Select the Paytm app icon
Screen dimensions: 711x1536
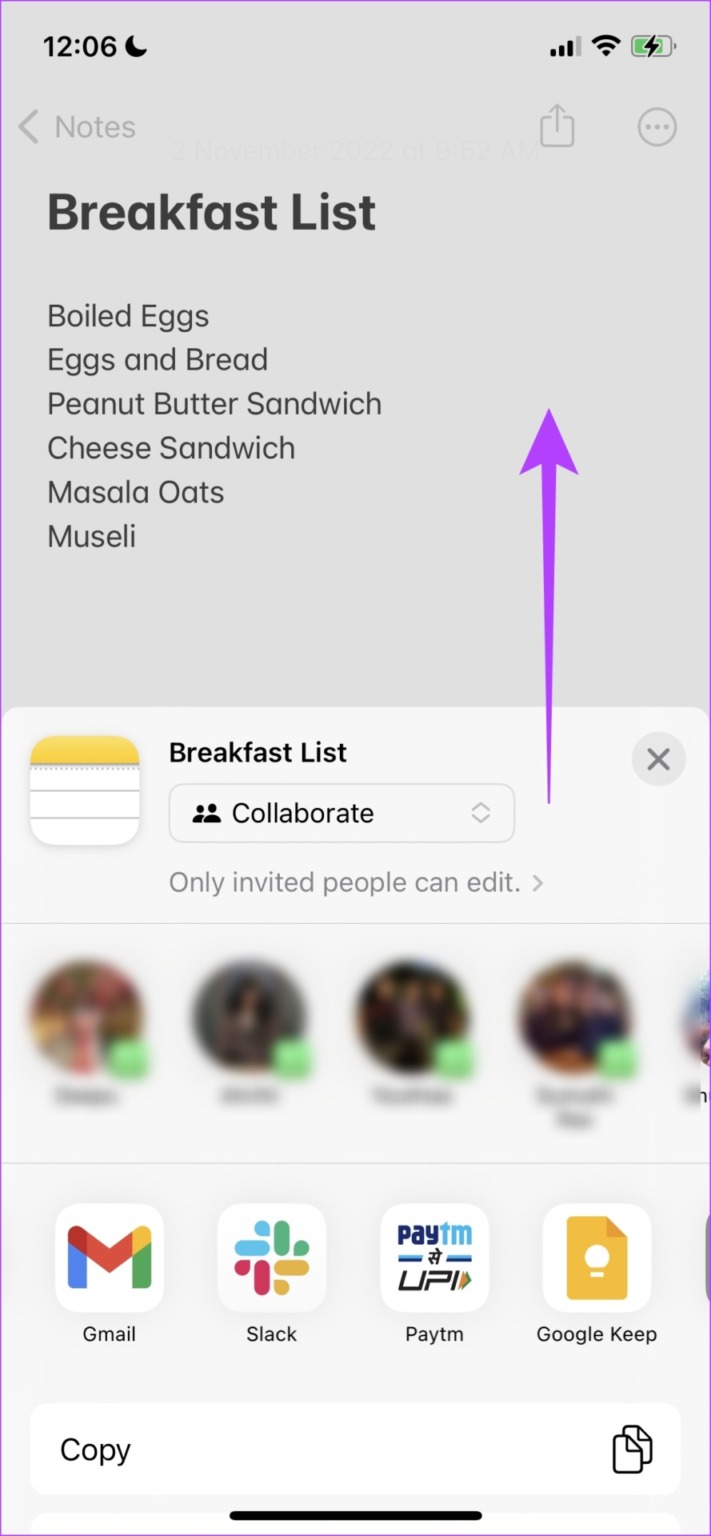coord(434,1258)
